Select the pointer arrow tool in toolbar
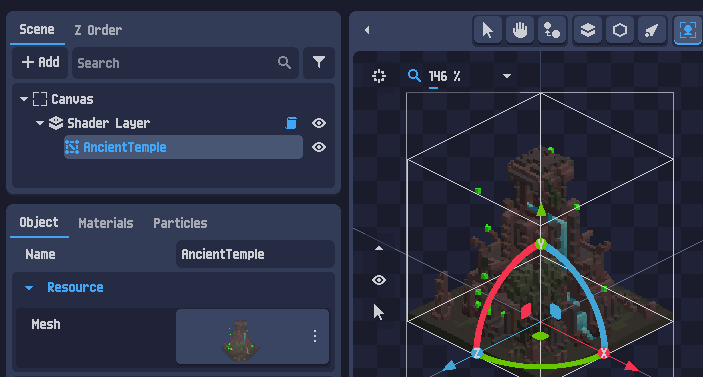The height and width of the screenshot is (377, 703). 488,30
